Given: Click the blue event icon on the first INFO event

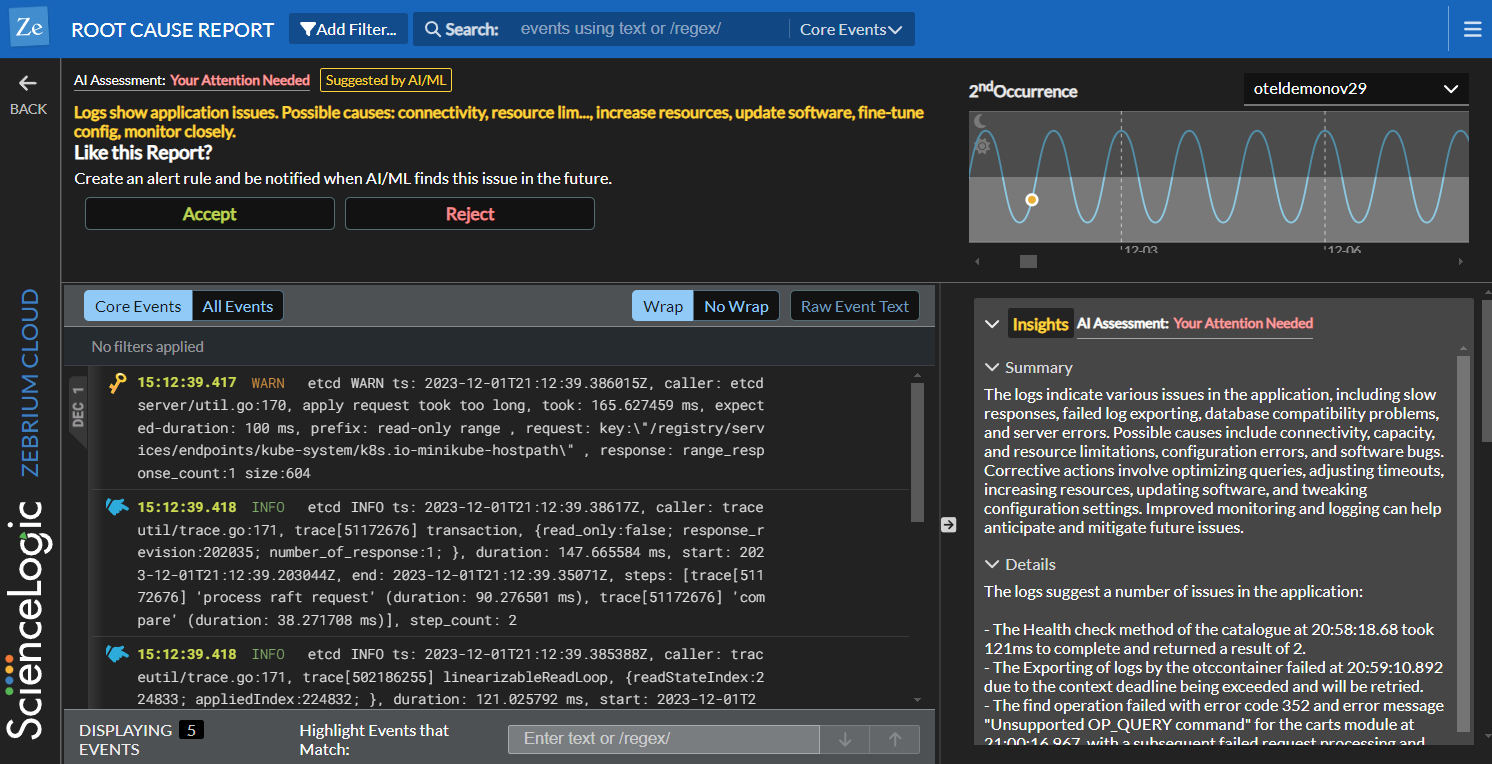Looking at the screenshot, I should (117, 507).
